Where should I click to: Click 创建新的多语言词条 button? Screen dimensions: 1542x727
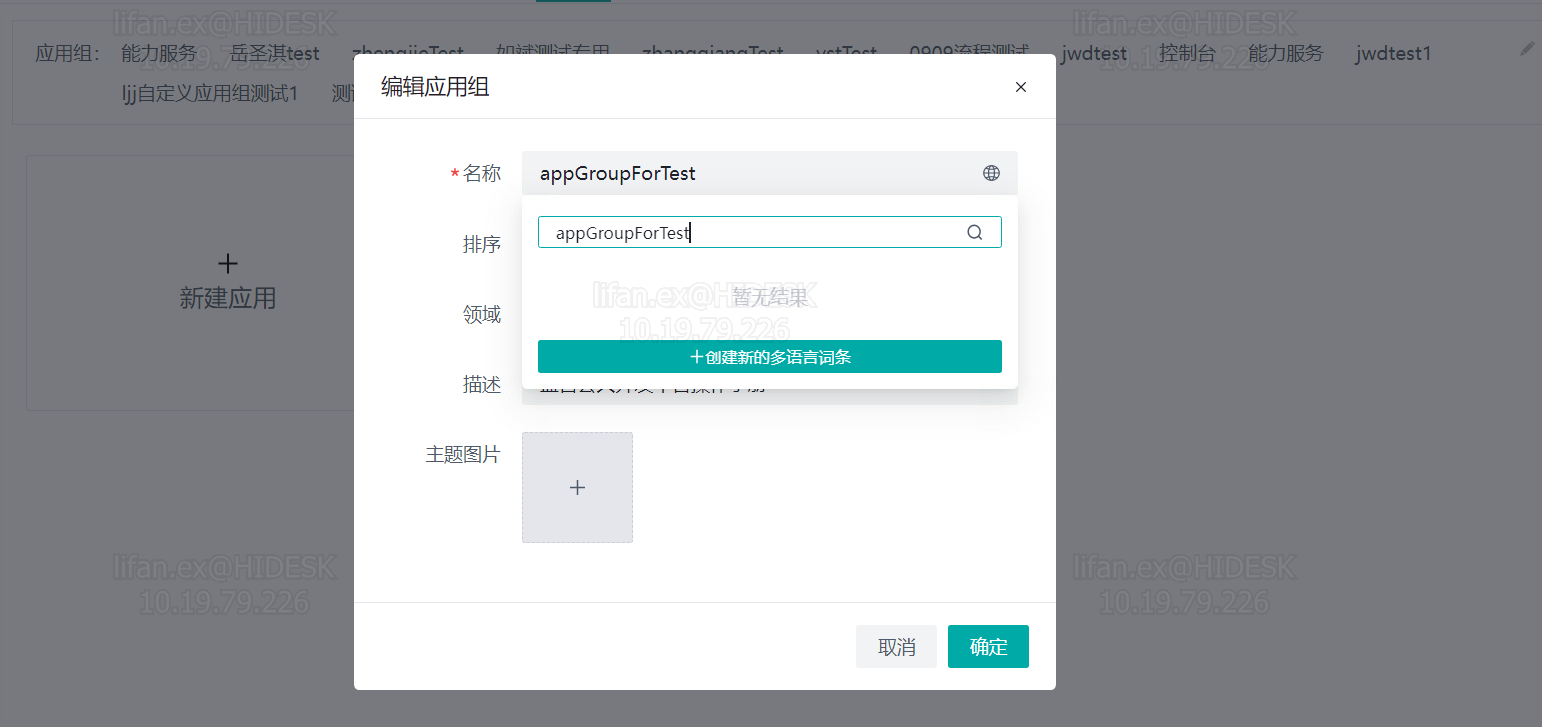(770, 356)
